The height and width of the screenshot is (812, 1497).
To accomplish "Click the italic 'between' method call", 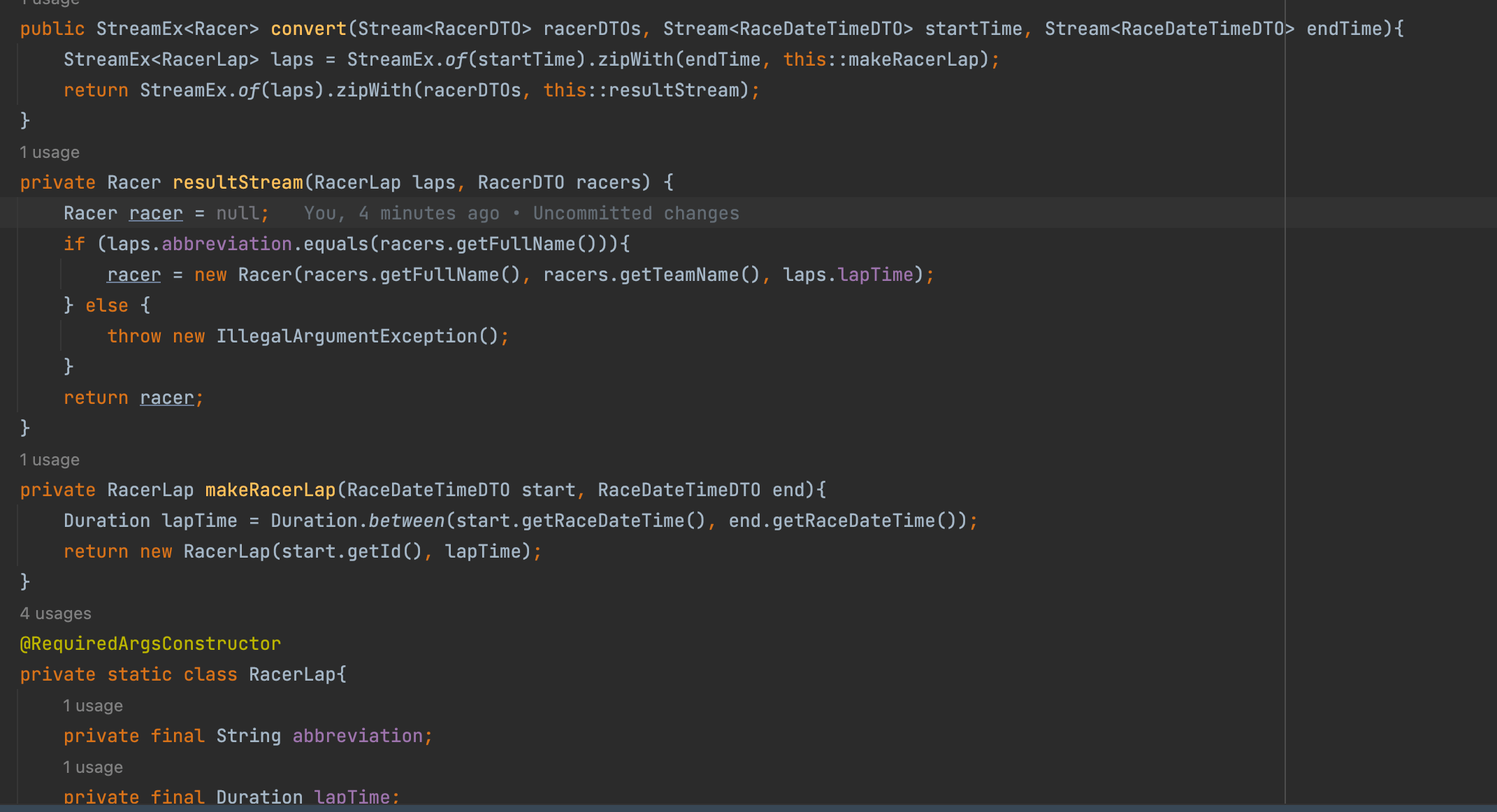I will point(406,521).
